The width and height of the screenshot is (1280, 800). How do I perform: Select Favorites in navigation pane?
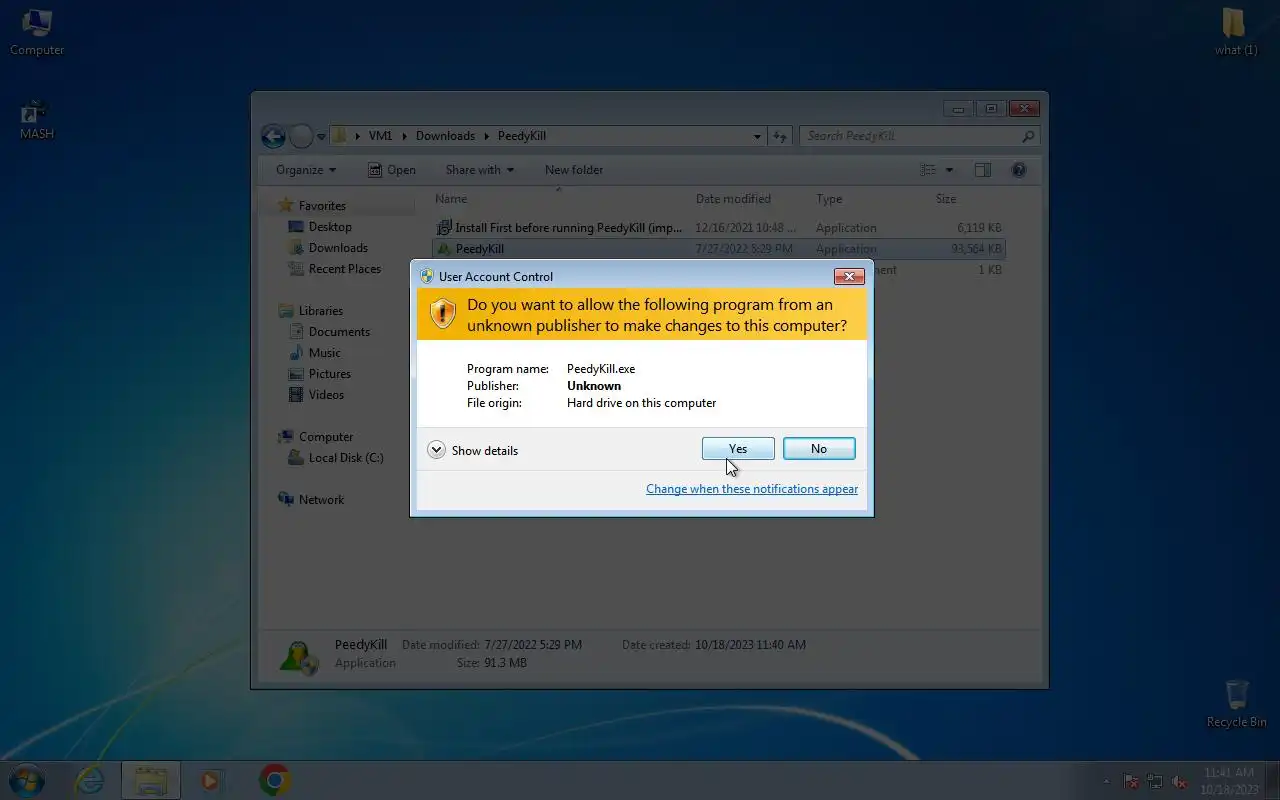(321, 206)
